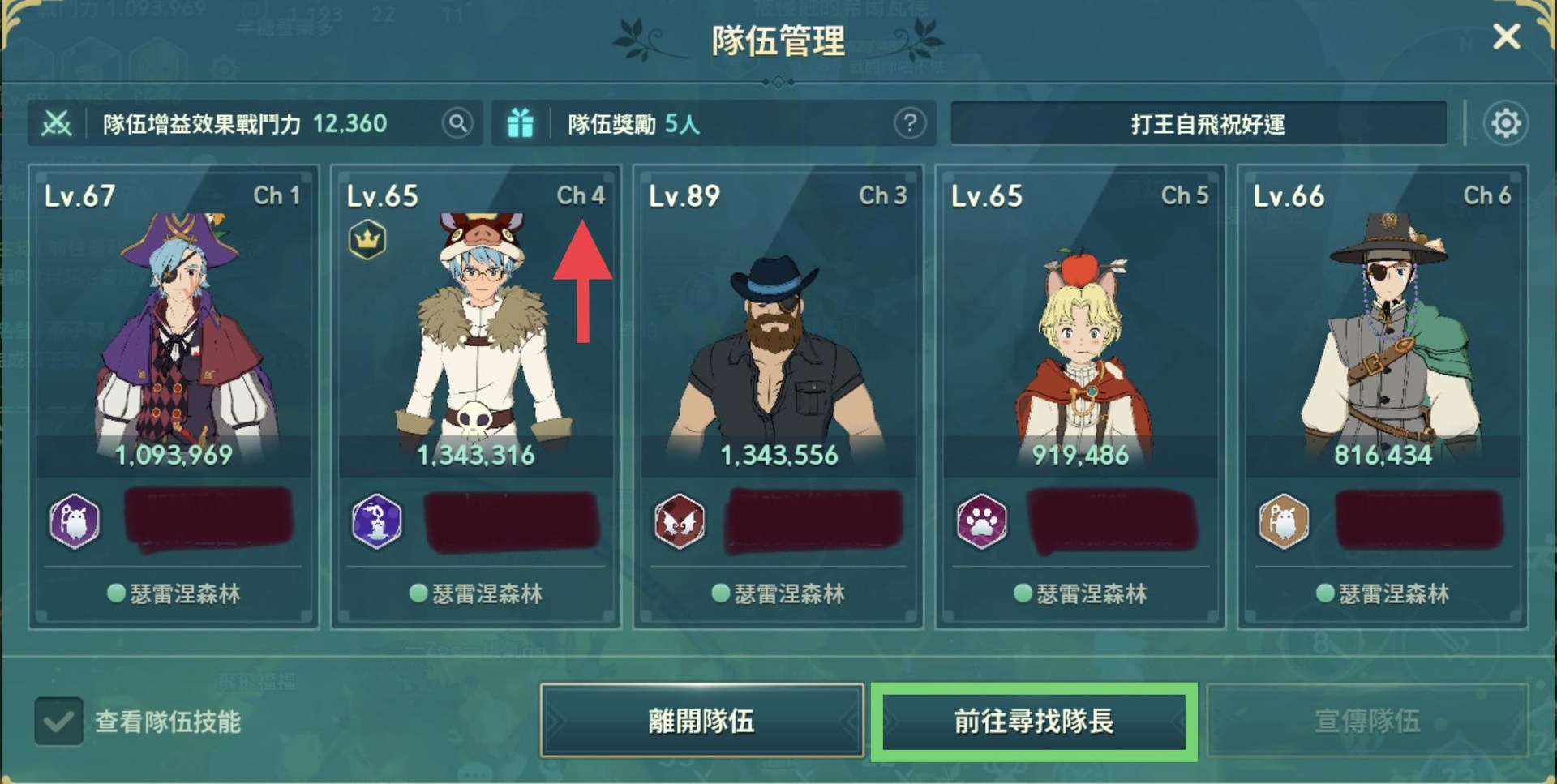Viewport: 1557px width, 784px height.
Task: Click the 前往尋找隊長 button
Action: tap(1034, 721)
